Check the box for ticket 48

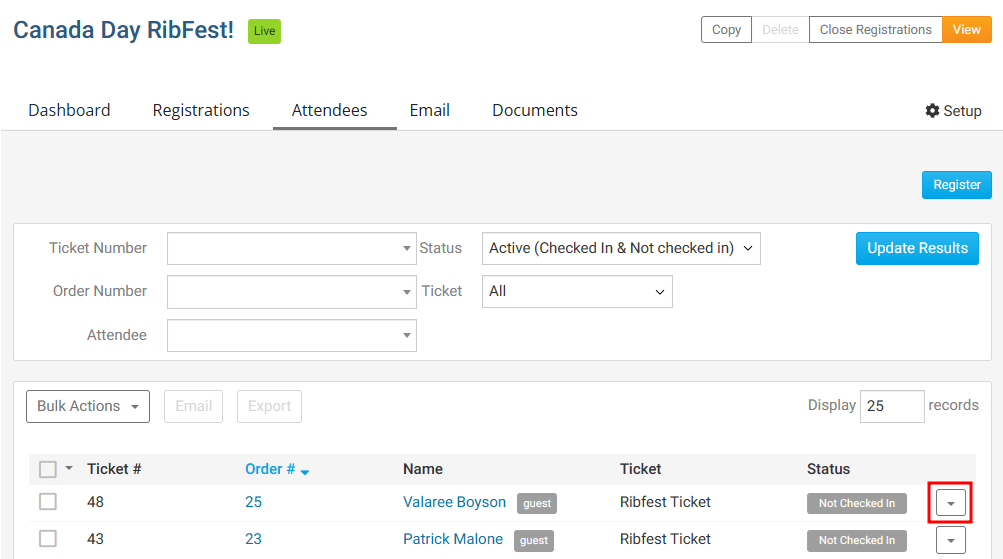tap(48, 502)
